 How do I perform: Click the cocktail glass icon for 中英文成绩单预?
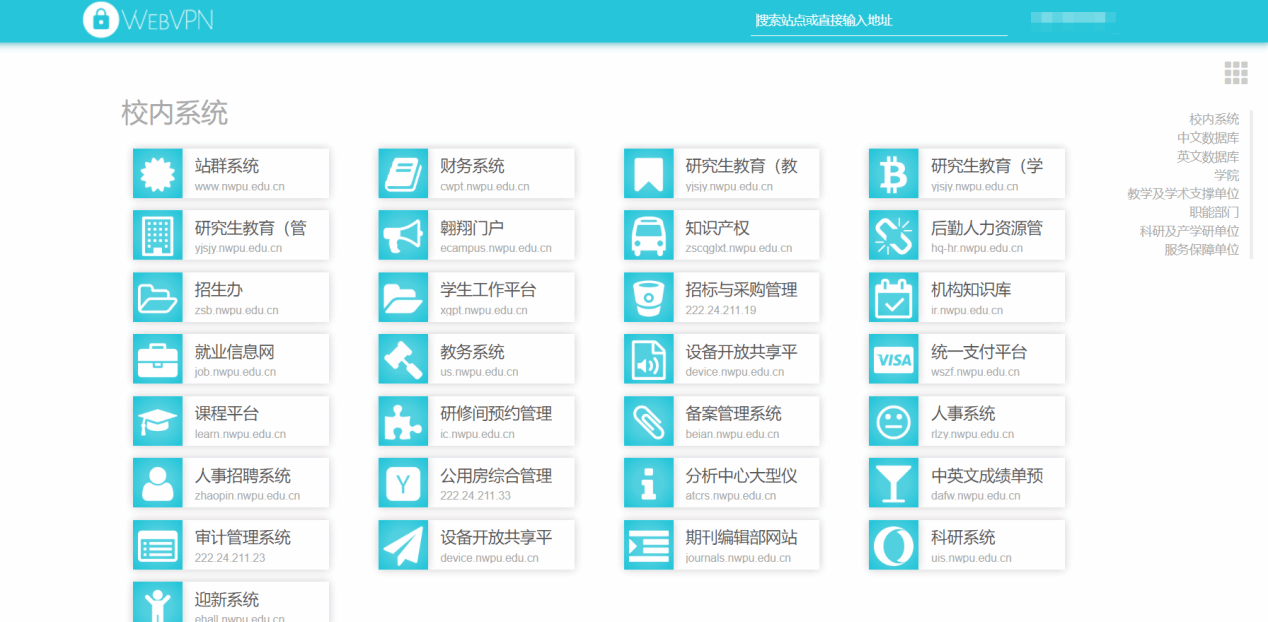click(894, 483)
